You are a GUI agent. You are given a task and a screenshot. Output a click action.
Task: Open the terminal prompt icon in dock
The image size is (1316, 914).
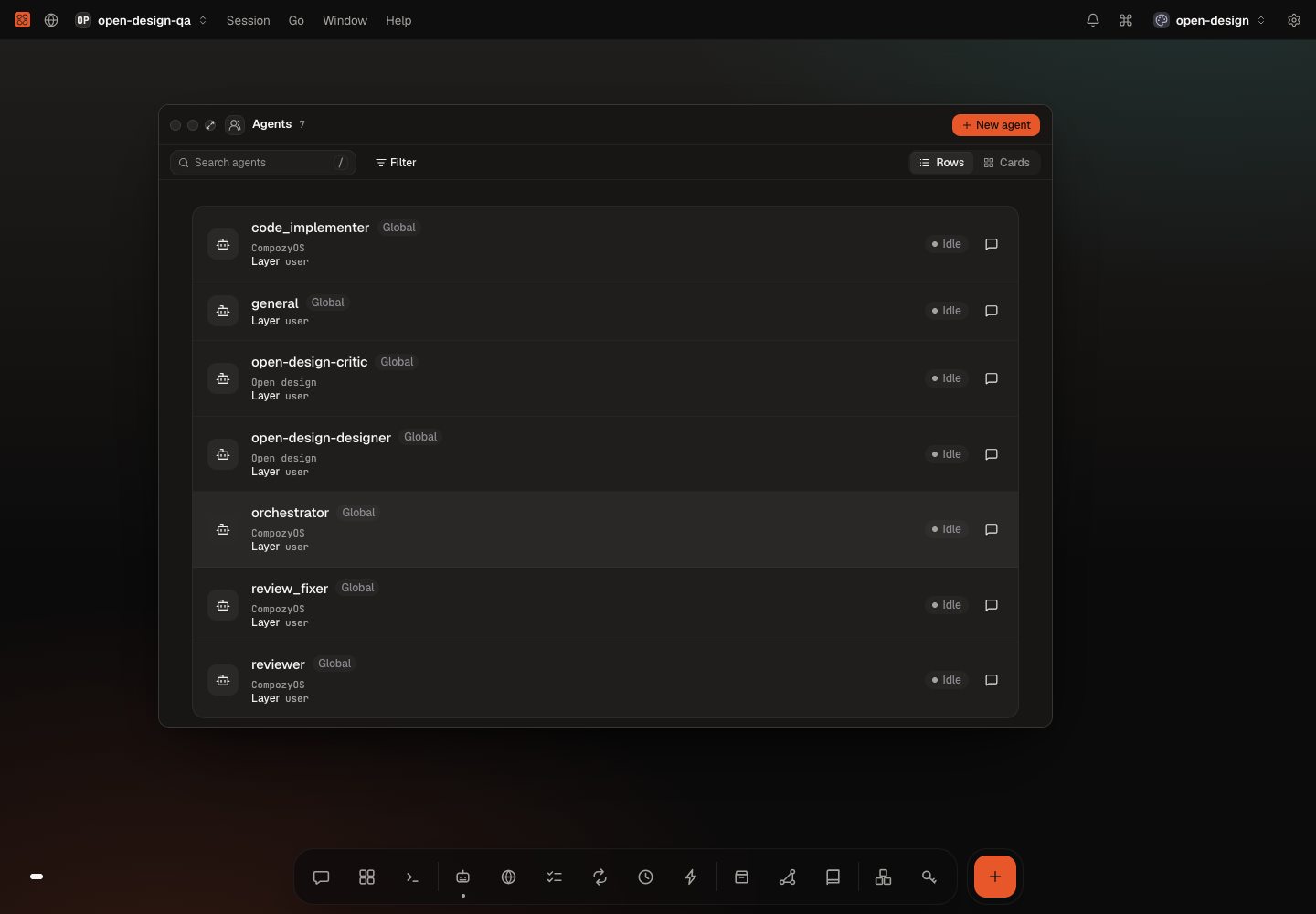tap(412, 877)
